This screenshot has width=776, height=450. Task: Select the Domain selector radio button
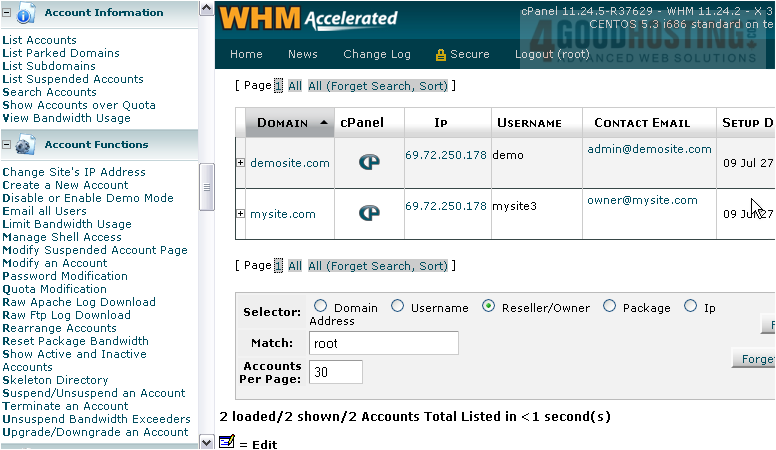pyautogui.click(x=321, y=307)
